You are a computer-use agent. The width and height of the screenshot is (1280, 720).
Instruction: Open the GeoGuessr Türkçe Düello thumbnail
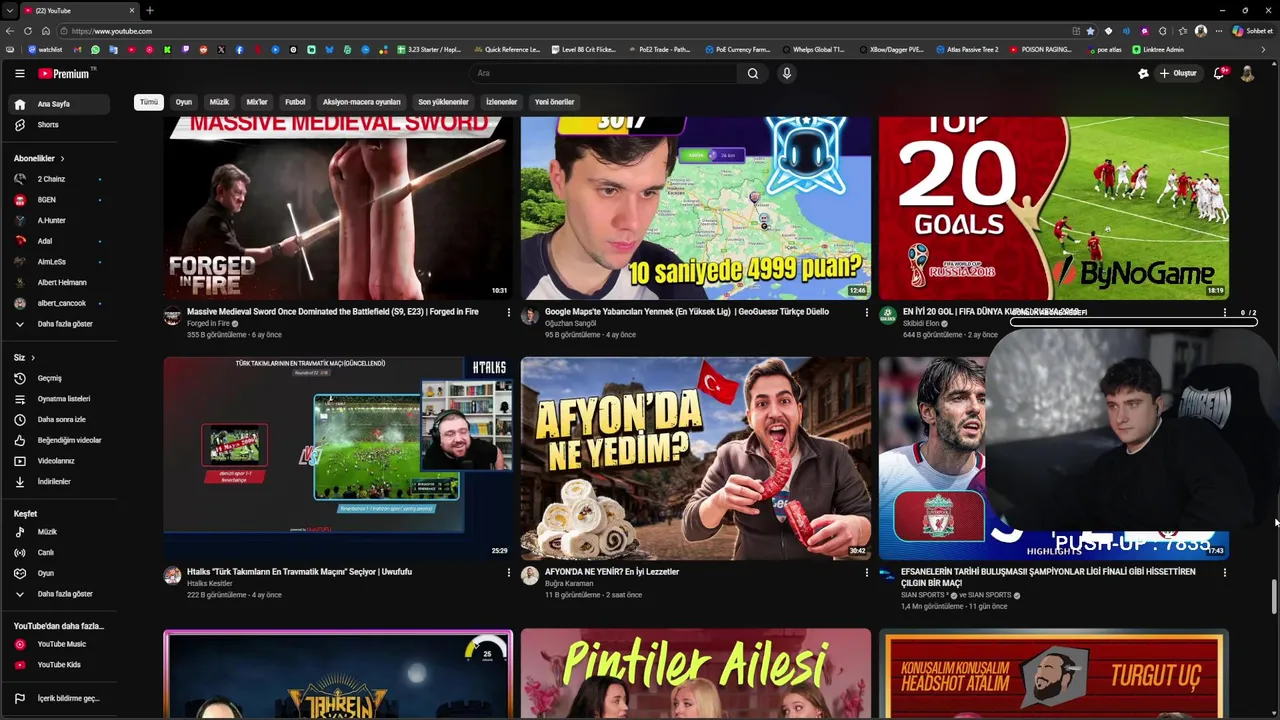click(x=695, y=208)
